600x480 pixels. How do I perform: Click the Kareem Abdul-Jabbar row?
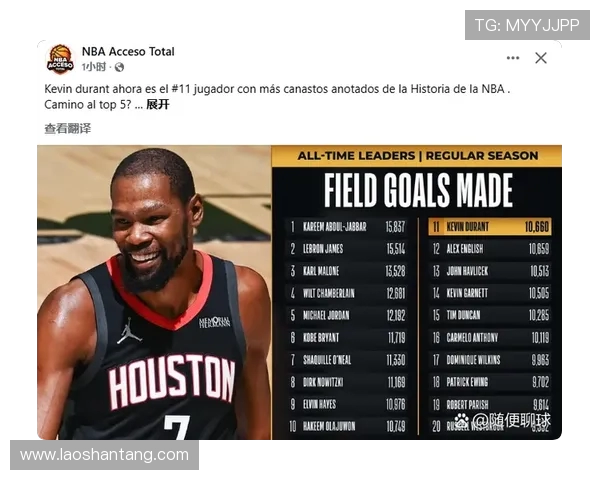[x=347, y=227]
